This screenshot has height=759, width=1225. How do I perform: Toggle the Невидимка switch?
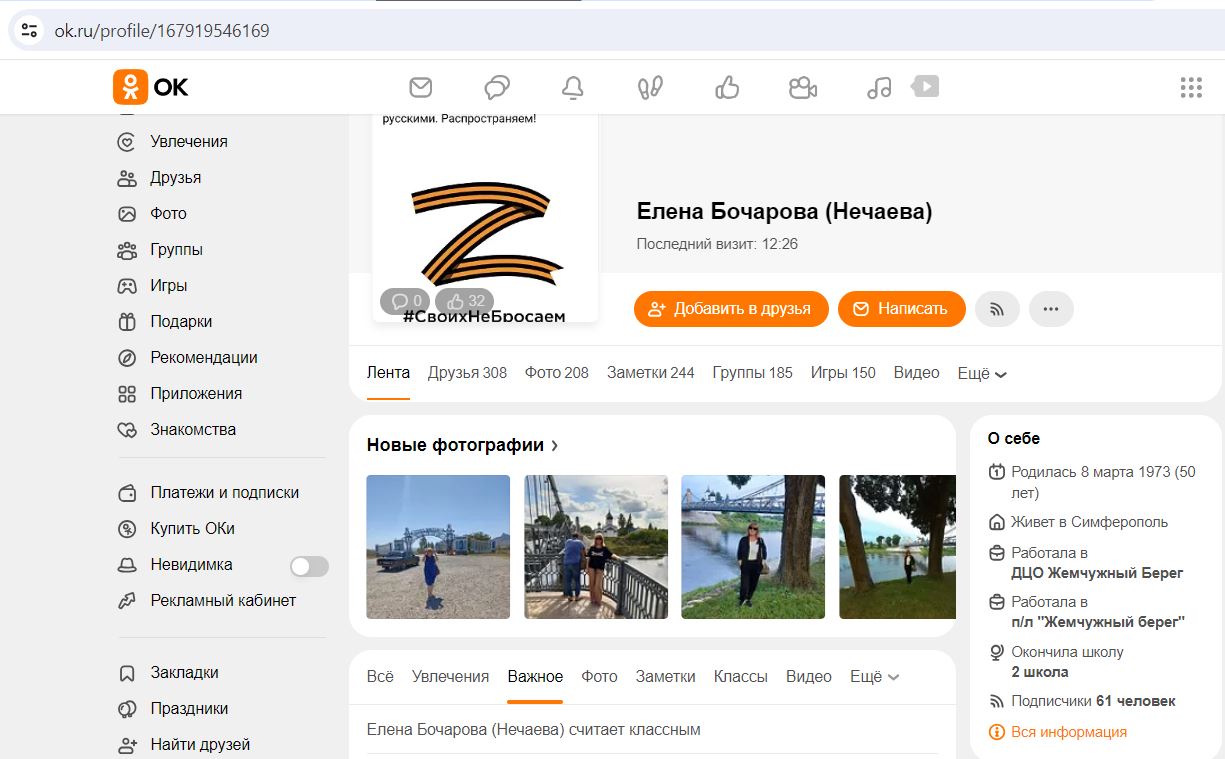pos(309,566)
